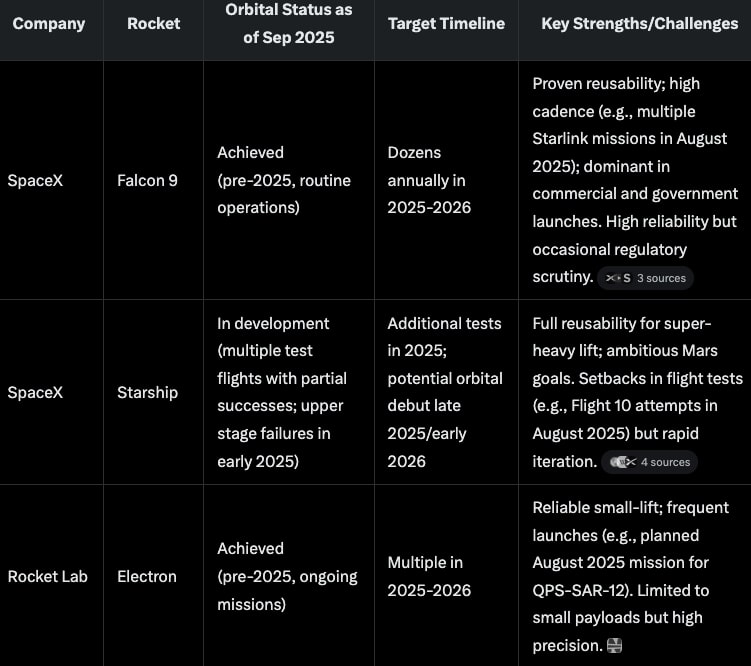The height and width of the screenshot is (666, 751).
Task: Select the Starship rocket cell
Action: pyautogui.click(x=147, y=392)
